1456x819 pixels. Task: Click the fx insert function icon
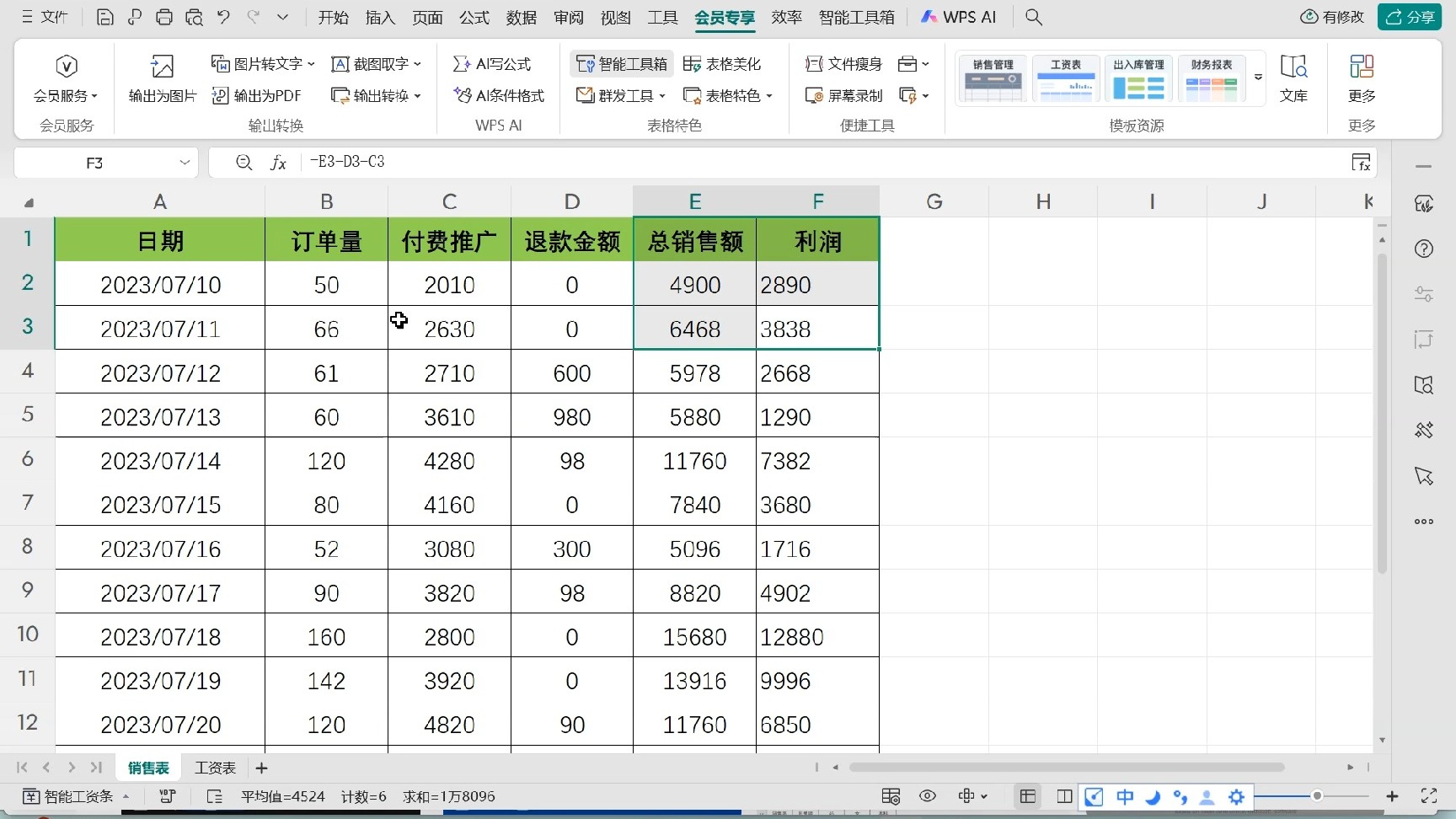pyautogui.click(x=278, y=163)
